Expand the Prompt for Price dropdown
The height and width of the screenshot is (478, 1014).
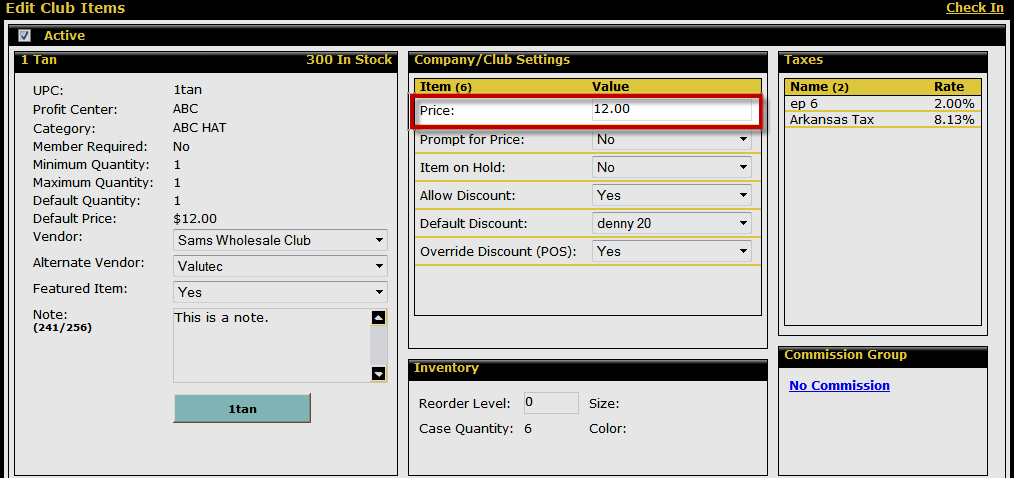pos(672,140)
